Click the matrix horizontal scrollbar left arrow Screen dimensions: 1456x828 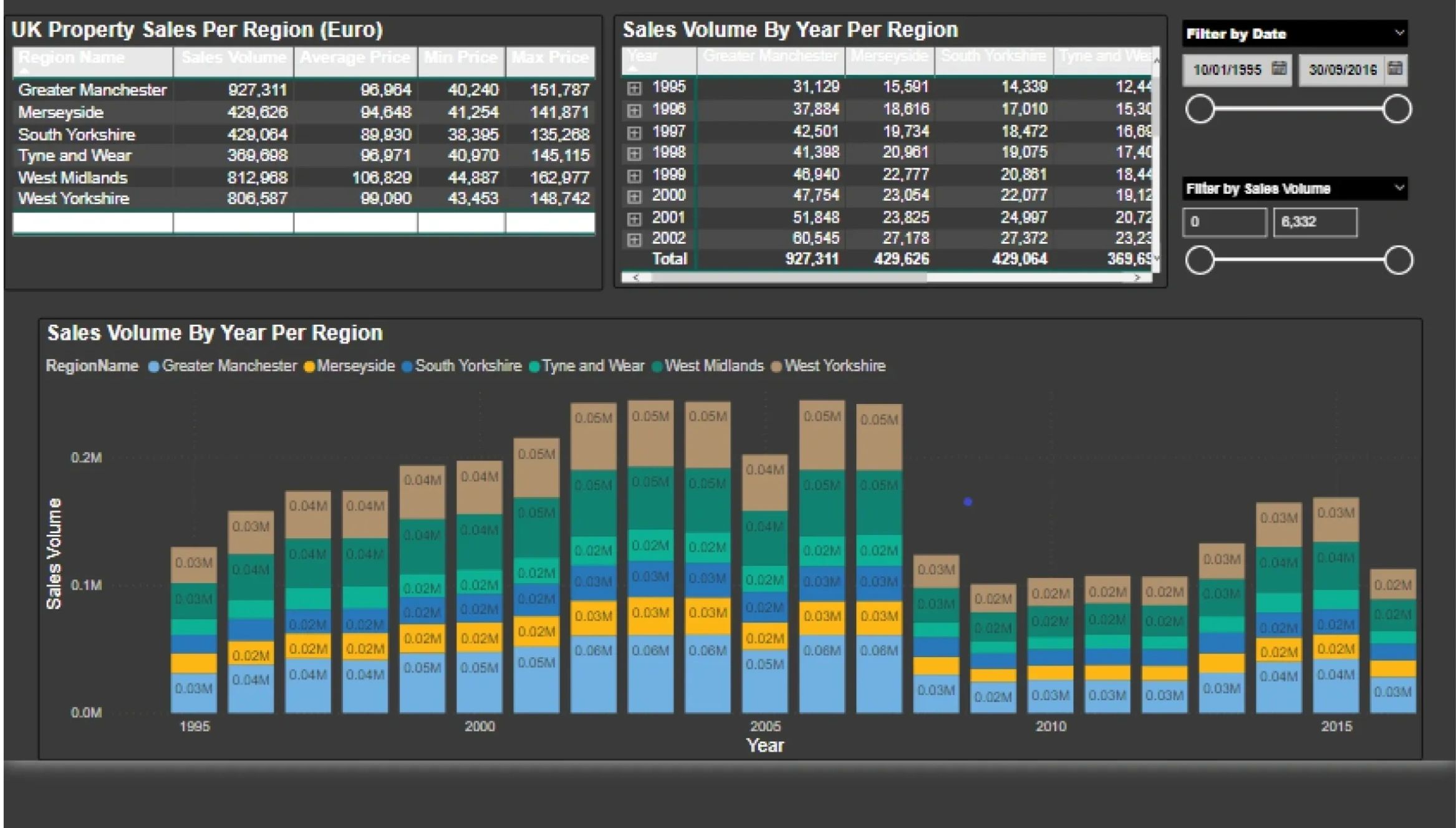click(x=635, y=277)
